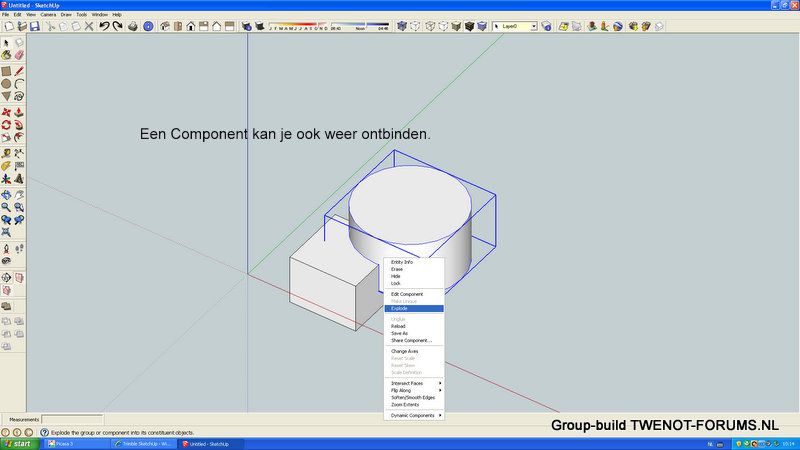
Task: Choose Share Component... in context menu
Action: pos(414,340)
